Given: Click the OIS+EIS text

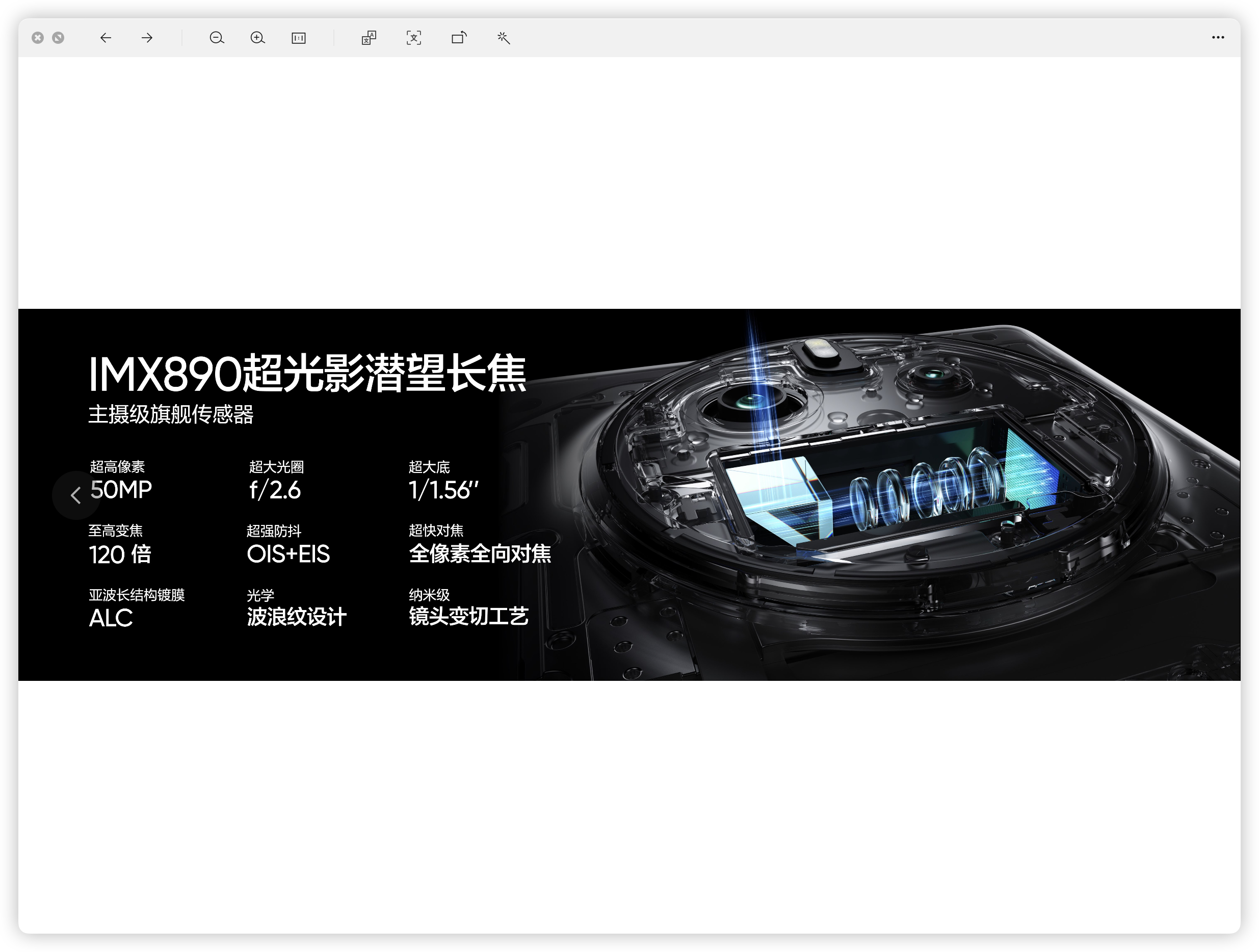Looking at the screenshot, I should (288, 553).
